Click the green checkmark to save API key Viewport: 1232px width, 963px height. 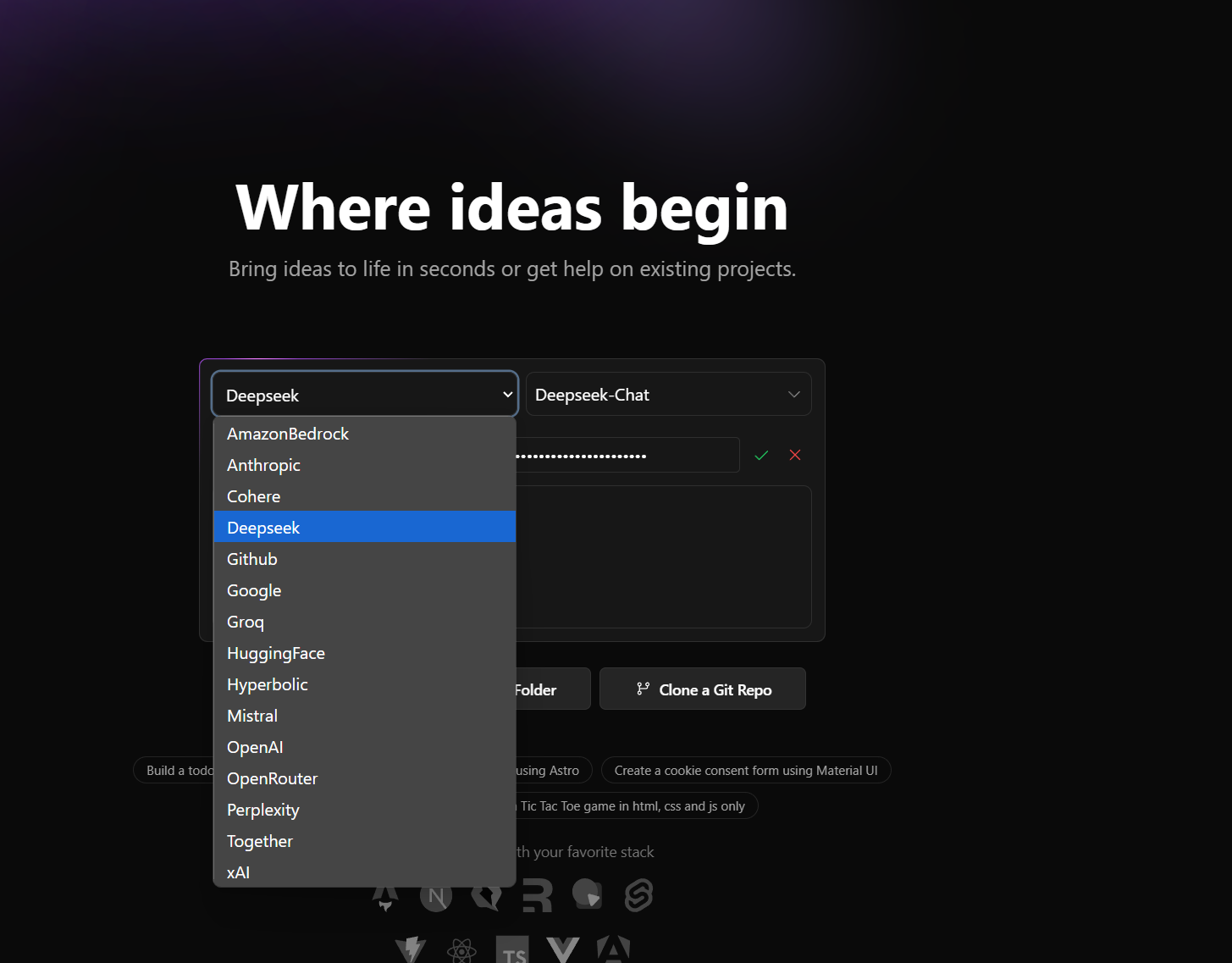pyautogui.click(x=761, y=455)
